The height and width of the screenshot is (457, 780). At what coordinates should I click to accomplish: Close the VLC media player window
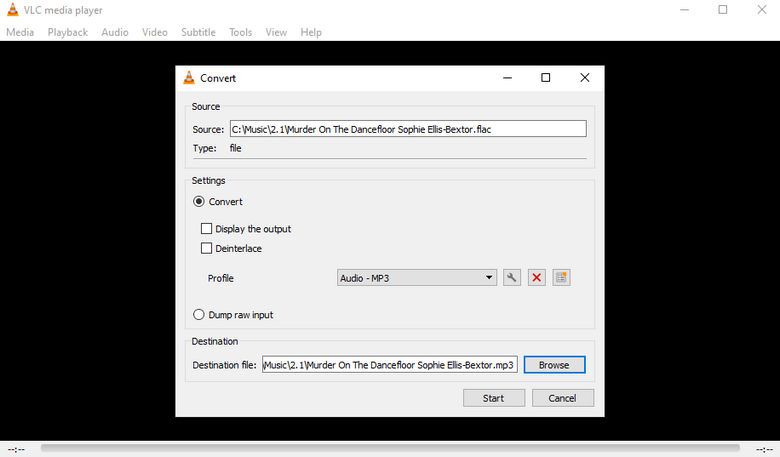click(762, 9)
